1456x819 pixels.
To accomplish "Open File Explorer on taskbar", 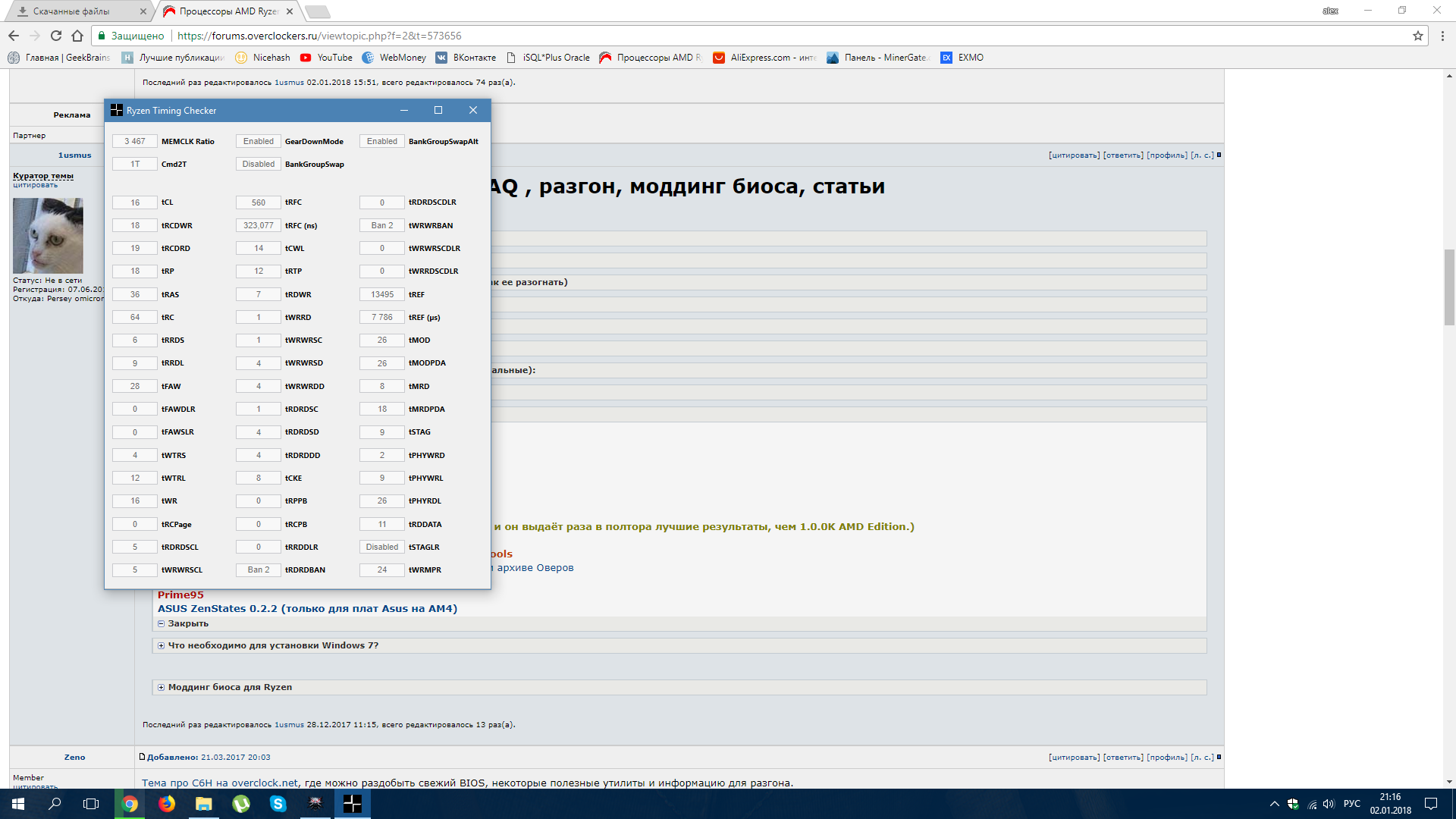I will (204, 804).
